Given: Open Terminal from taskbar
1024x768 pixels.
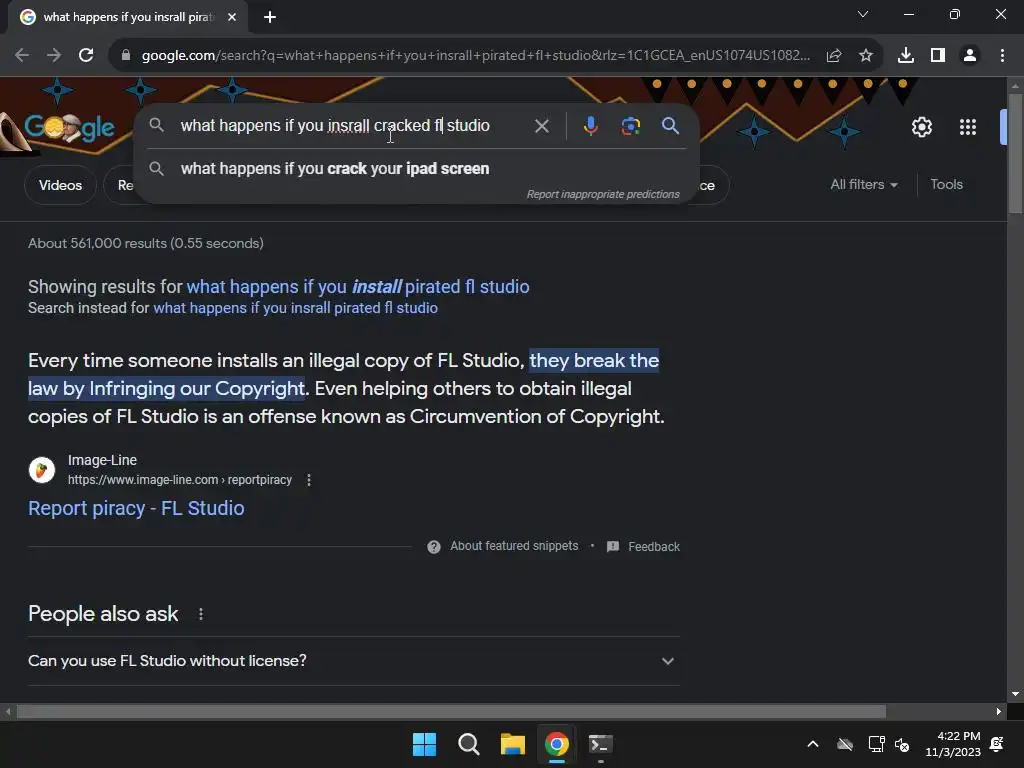Looking at the screenshot, I should coord(600,744).
